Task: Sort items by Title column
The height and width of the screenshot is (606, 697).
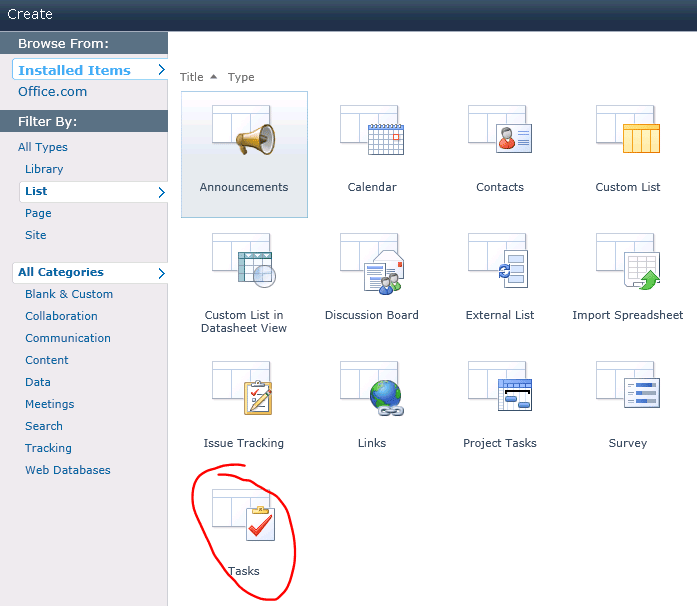Action: pyautogui.click(x=192, y=77)
